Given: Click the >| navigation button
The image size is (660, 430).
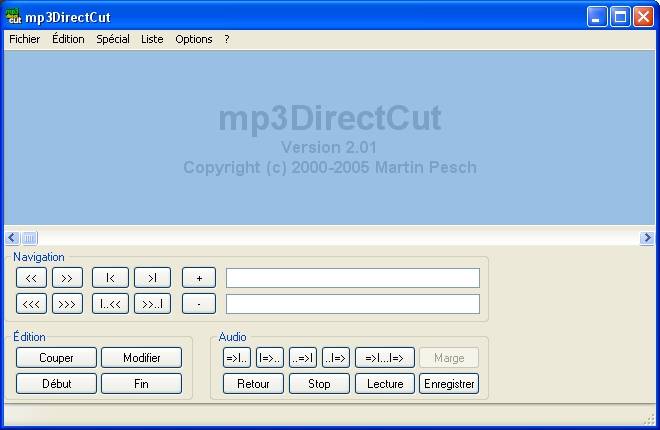Looking at the screenshot, I should tap(152, 278).
